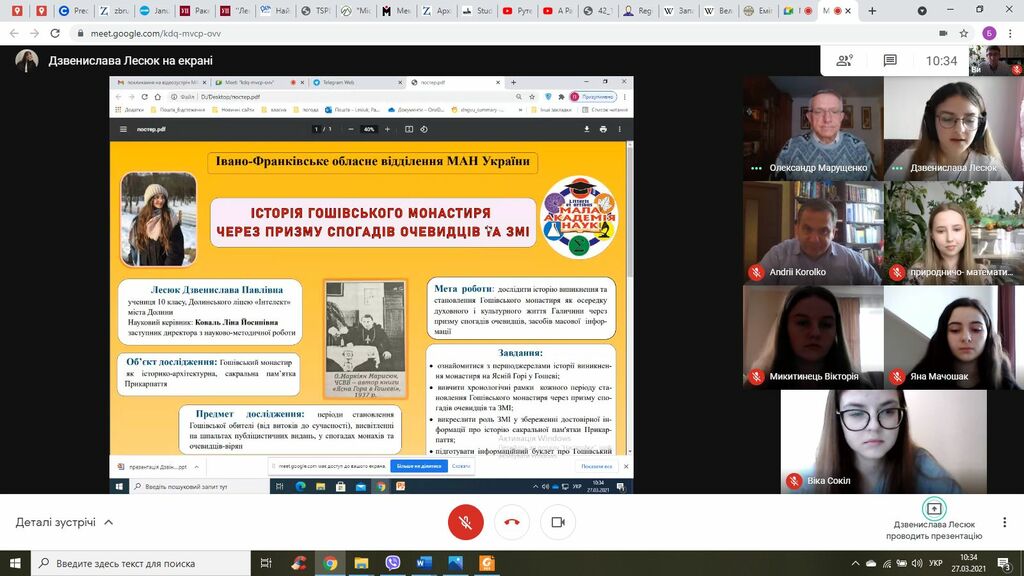Leave the call with the hang-up button
Viewport: 1024px width, 576px height.
(x=512, y=522)
